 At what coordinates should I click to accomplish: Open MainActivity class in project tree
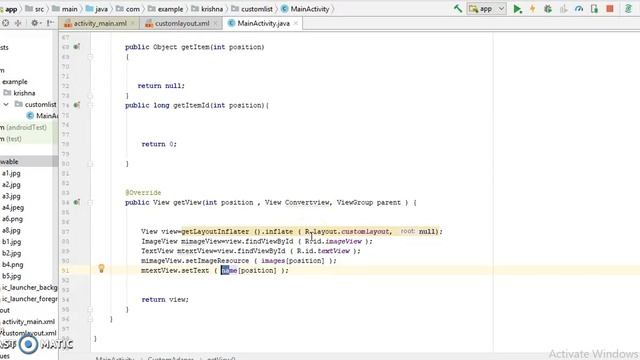pyautogui.click(x=42, y=116)
